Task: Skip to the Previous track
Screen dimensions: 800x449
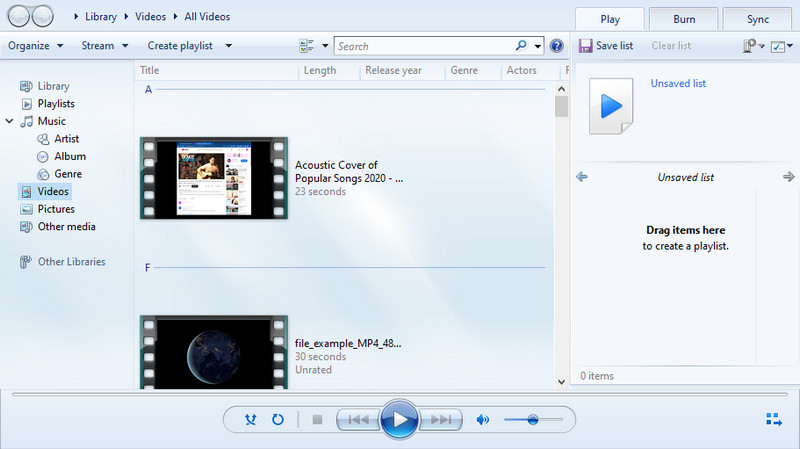Action: (x=358, y=419)
